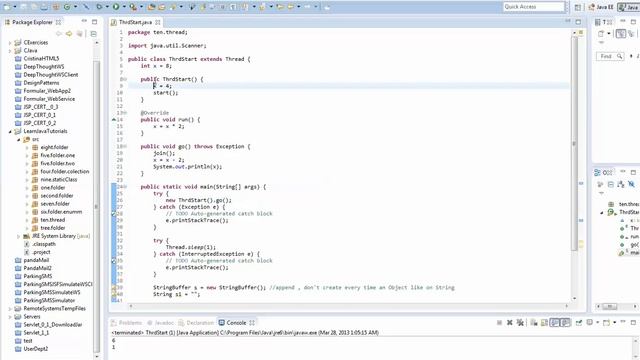Open the External Tools dropdown arrow
The height and width of the screenshot is (360, 640).
pyautogui.click(x=141, y=7)
